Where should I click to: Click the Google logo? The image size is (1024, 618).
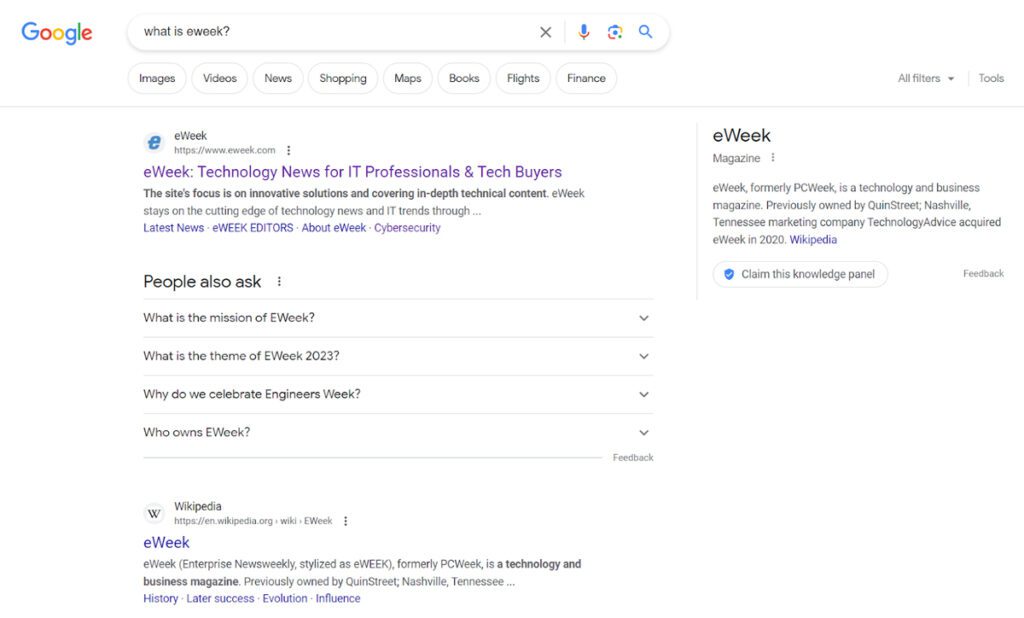57,32
